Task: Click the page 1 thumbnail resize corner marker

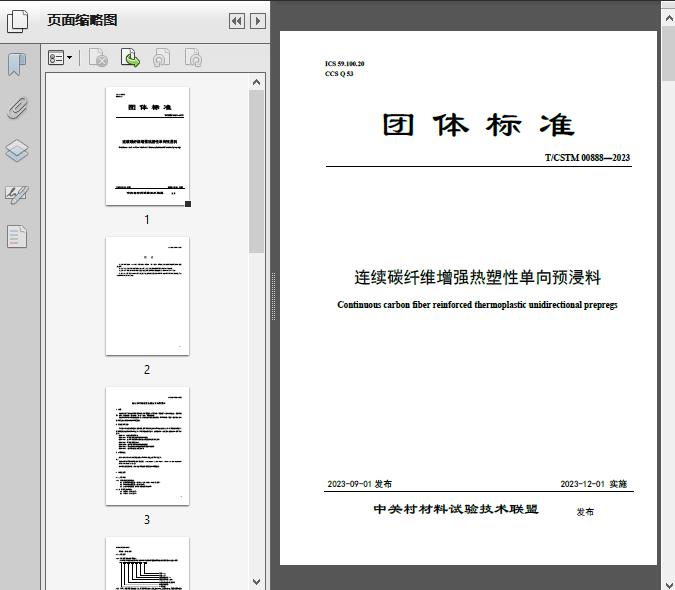Action: pos(188,204)
